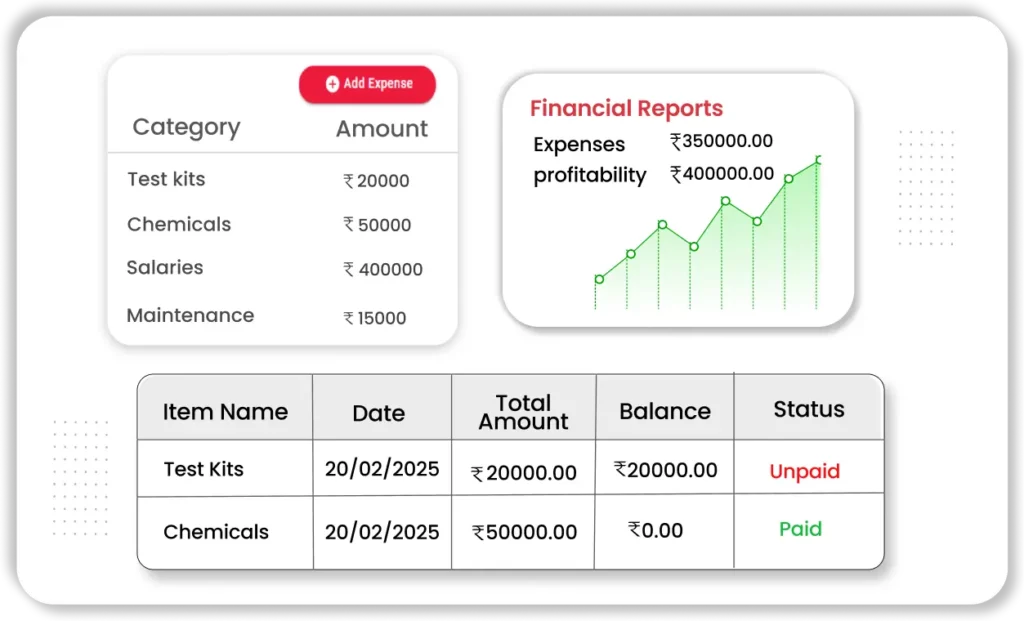Click the Status column header
The width and height of the screenshot is (1024, 621).
pos(808,409)
